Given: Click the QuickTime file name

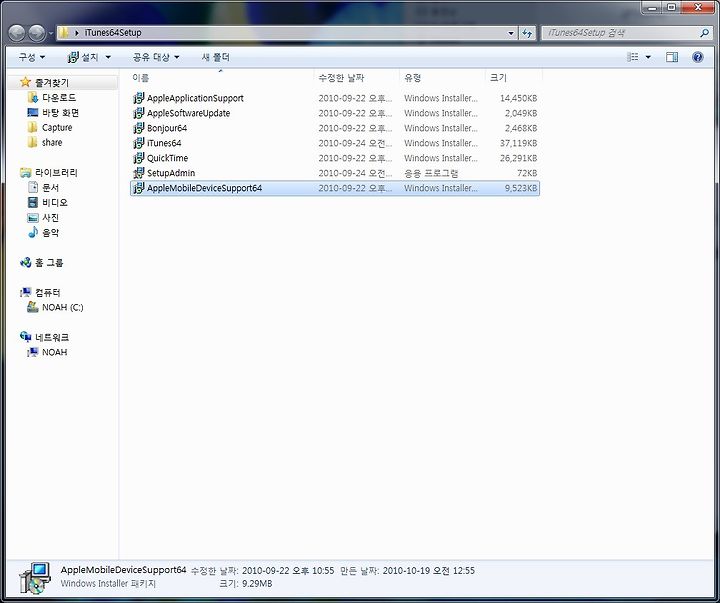Looking at the screenshot, I should [167, 158].
